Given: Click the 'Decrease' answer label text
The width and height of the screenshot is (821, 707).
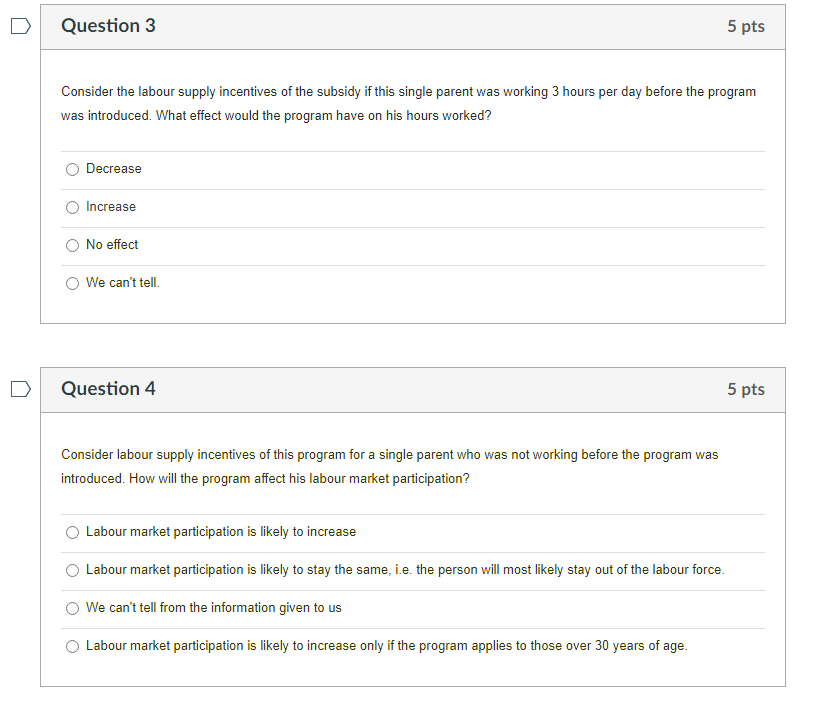Looking at the screenshot, I should click(114, 169).
